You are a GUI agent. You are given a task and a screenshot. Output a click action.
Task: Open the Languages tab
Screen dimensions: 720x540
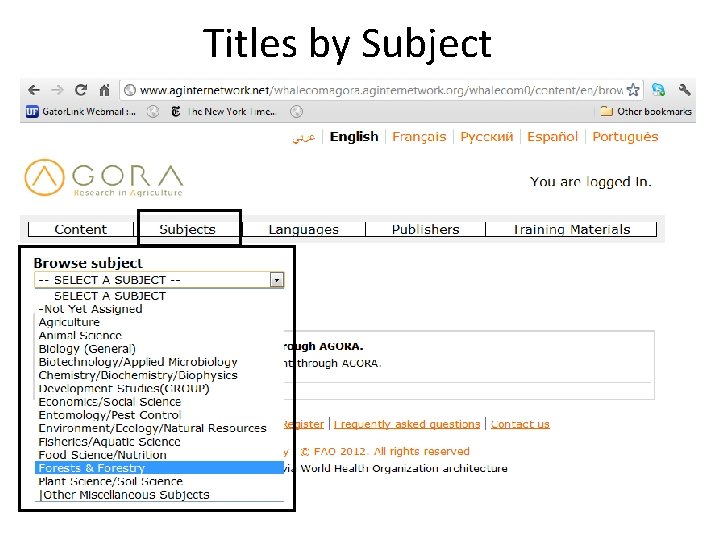[304, 229]
